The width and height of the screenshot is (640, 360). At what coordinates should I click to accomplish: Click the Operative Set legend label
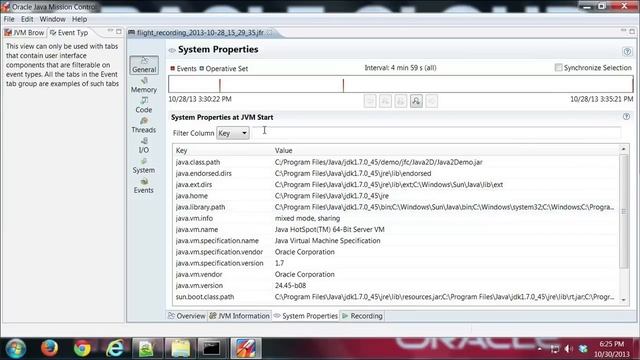click(227, 69)
